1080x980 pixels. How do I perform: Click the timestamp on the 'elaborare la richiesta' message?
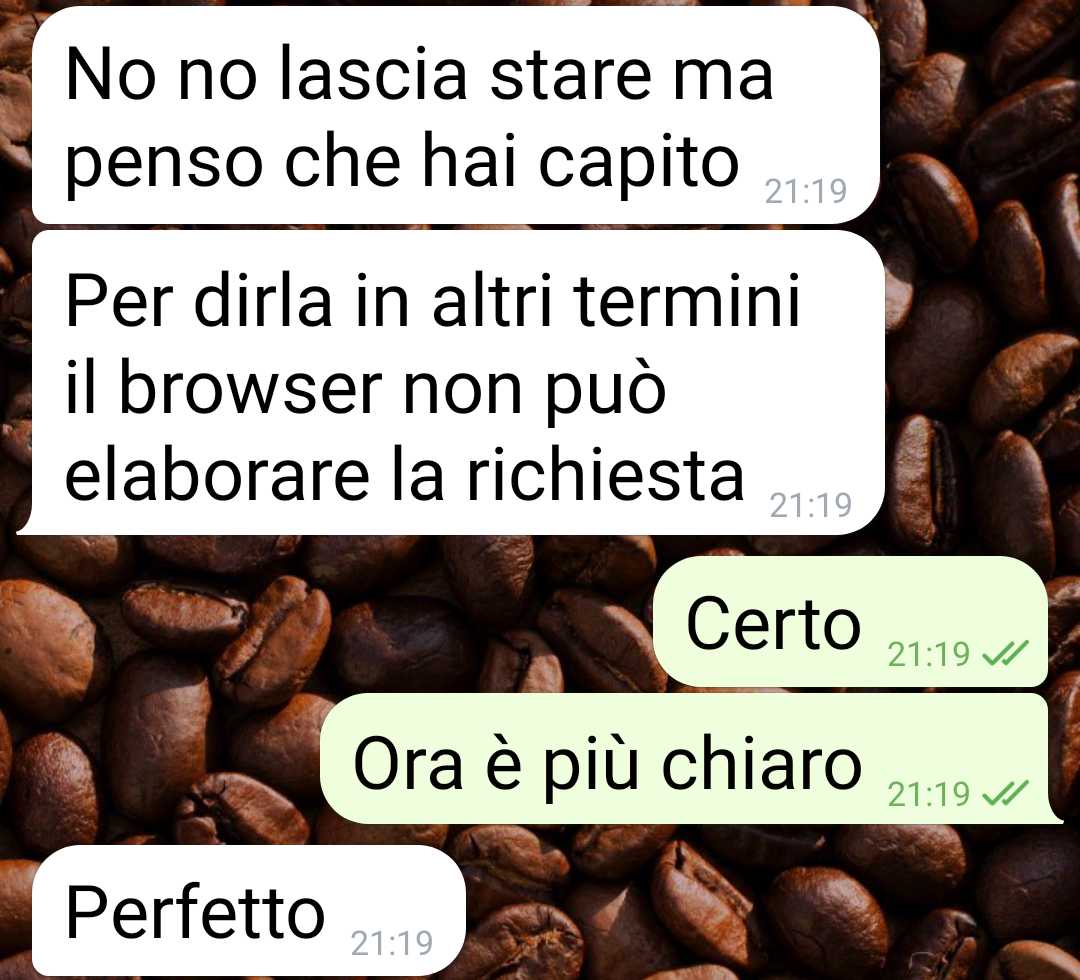[811, 505]
